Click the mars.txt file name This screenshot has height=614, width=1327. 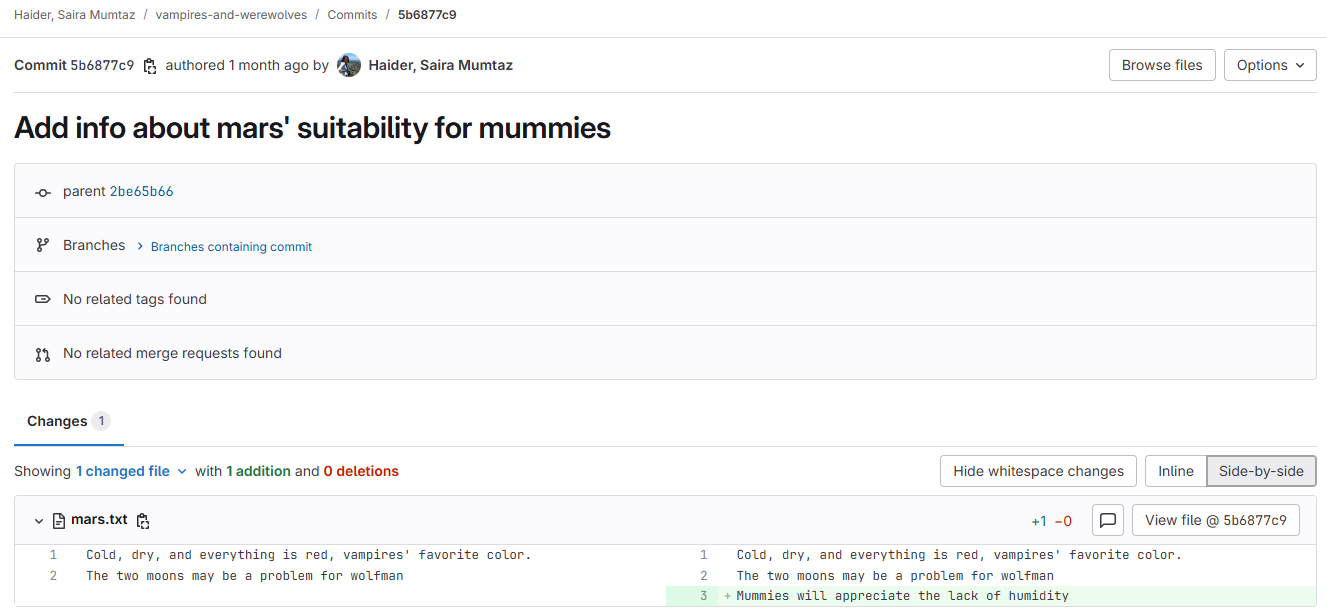coord(99,520)
